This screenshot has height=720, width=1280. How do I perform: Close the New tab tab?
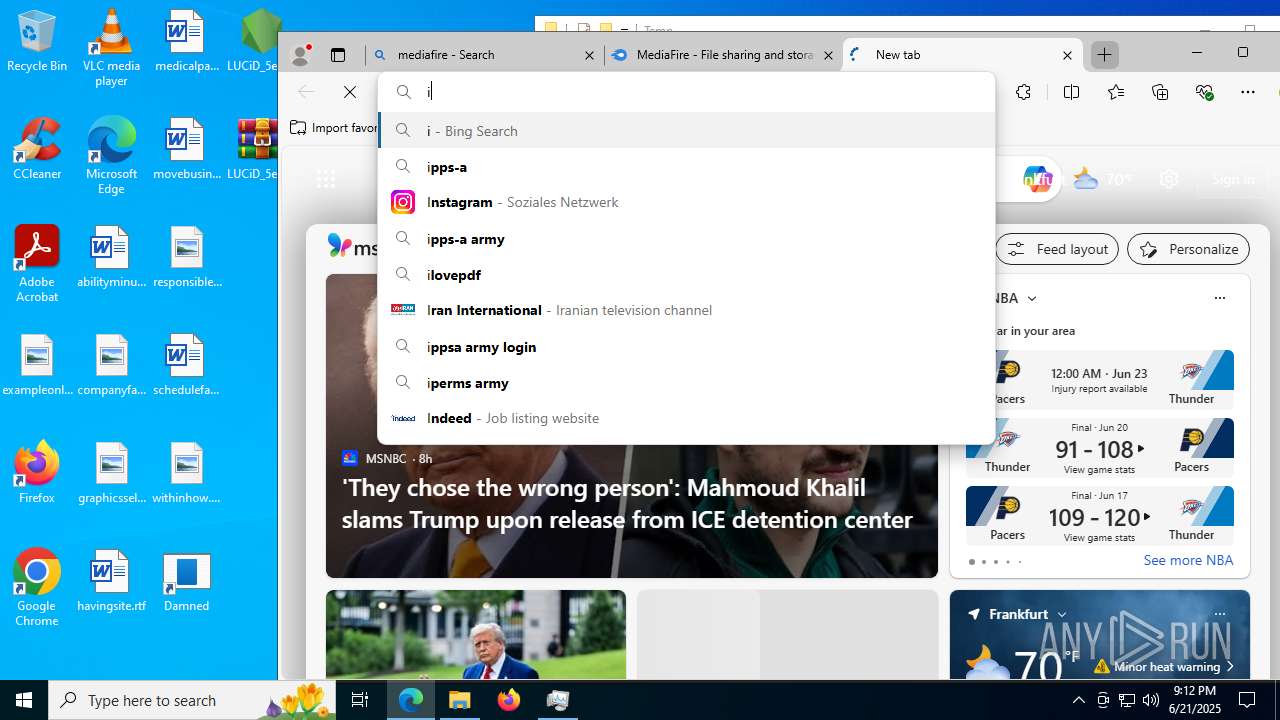point(1067,55)
